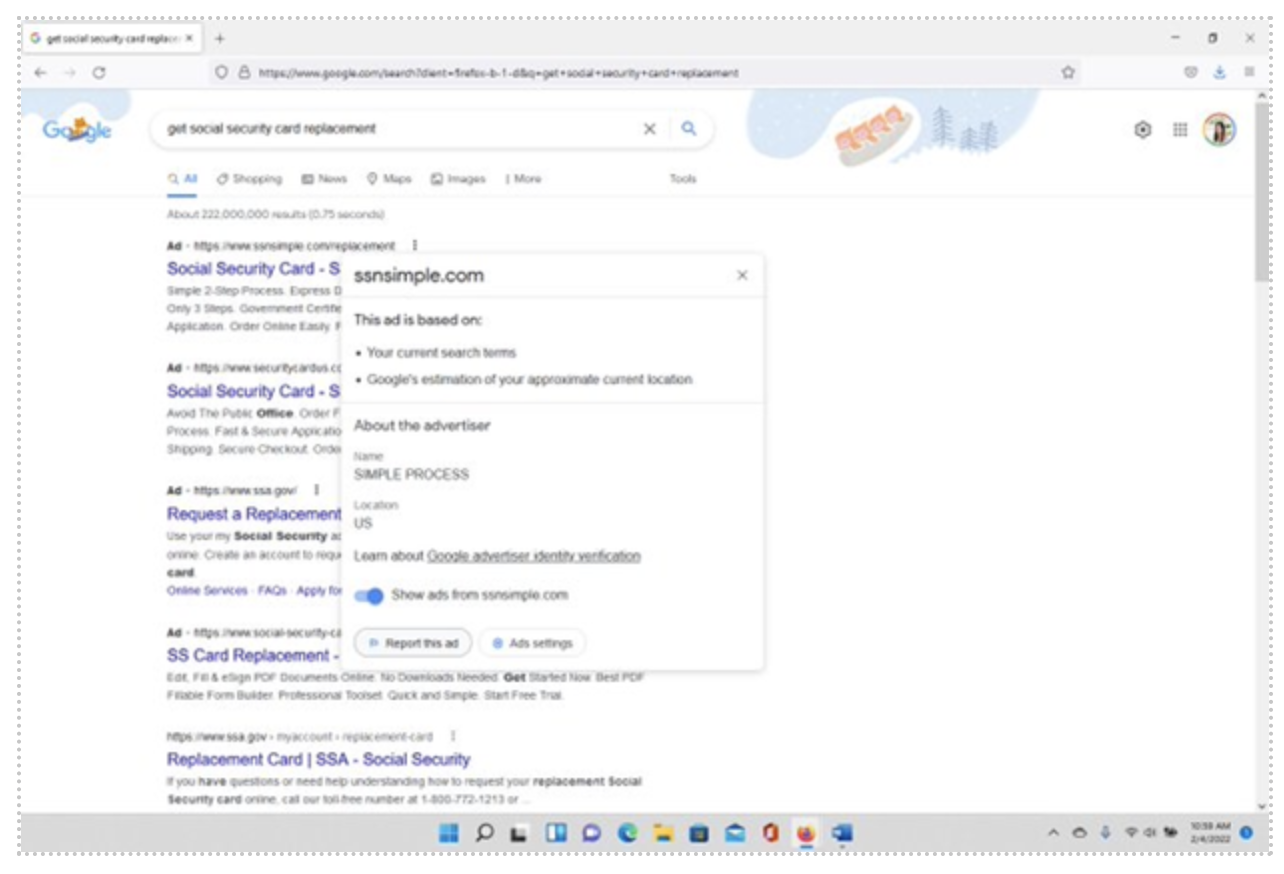The height and width of the screenshot is (874, 1284).
Task: Open Replacement Card | SSA - Social Security result
Action: pos(318,759)
